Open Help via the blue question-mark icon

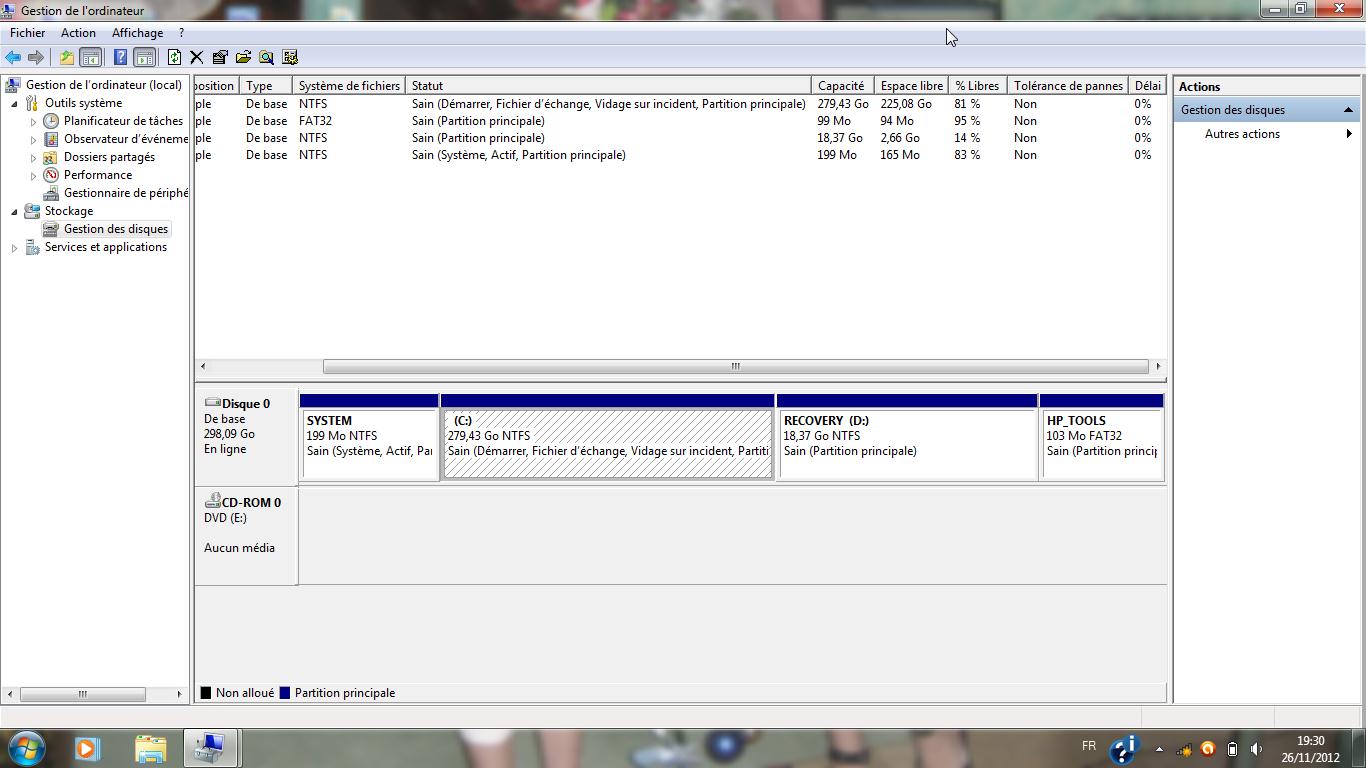tap(120, 57)
